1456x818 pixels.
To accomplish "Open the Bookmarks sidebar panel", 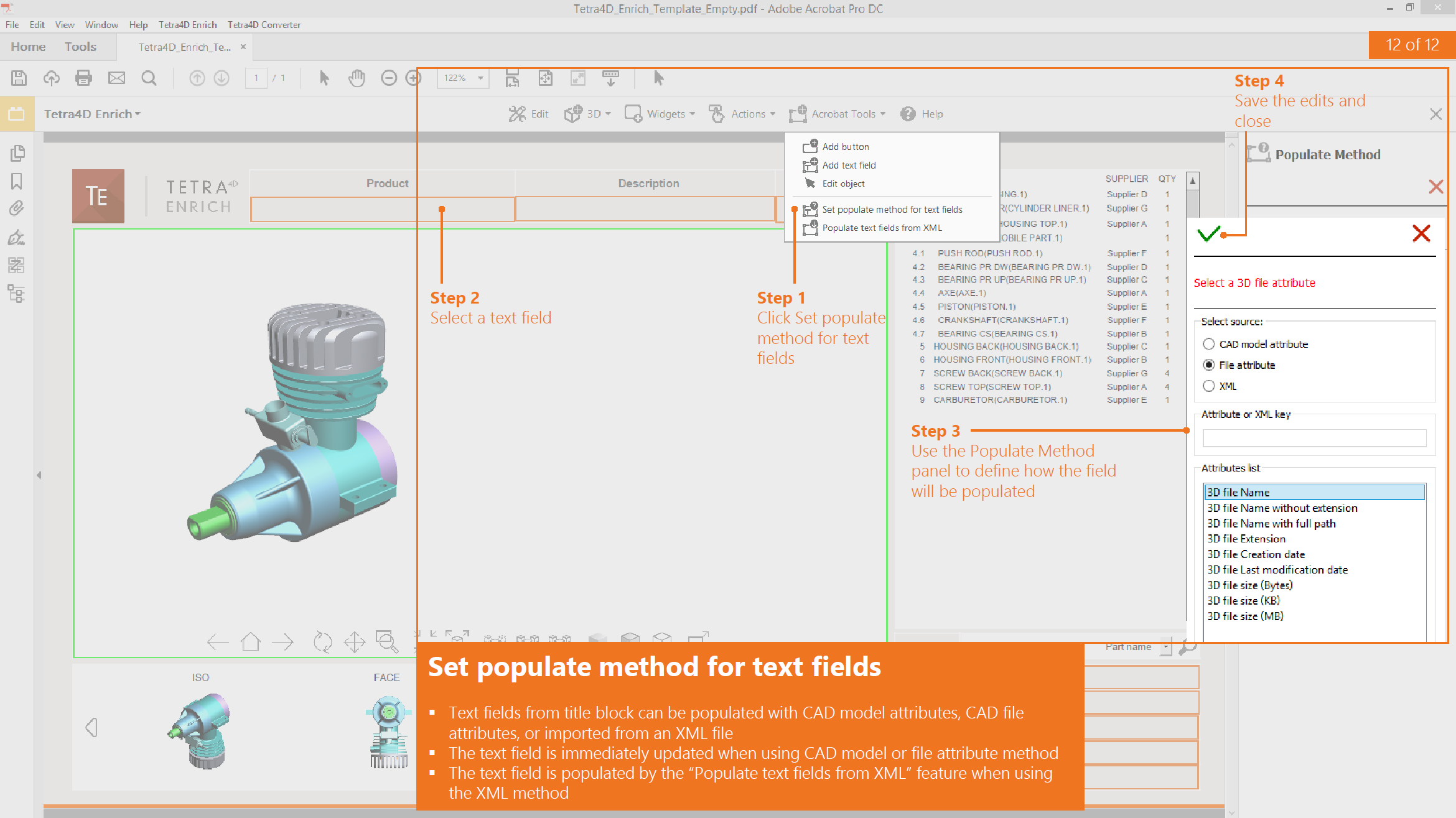I will [x=17, y=181].
